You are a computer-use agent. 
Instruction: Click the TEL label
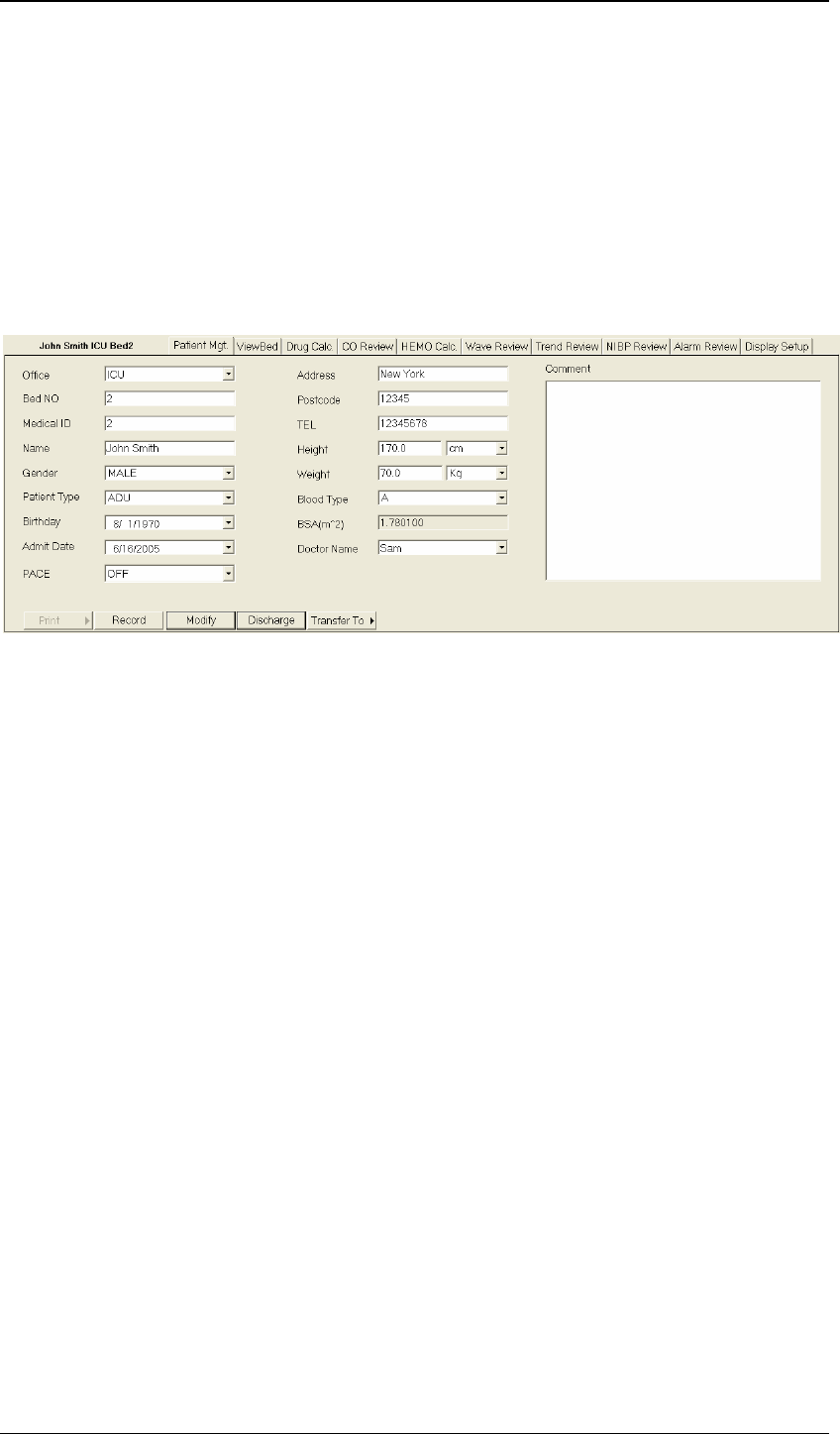(306, 425)
